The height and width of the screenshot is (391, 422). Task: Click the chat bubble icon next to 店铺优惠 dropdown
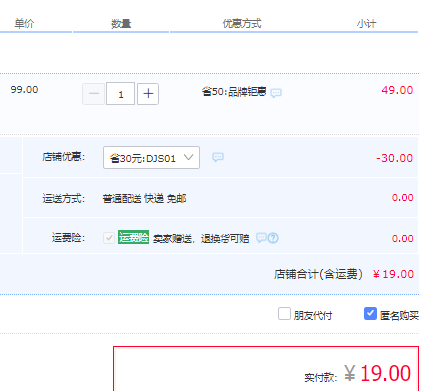[218, 157]
